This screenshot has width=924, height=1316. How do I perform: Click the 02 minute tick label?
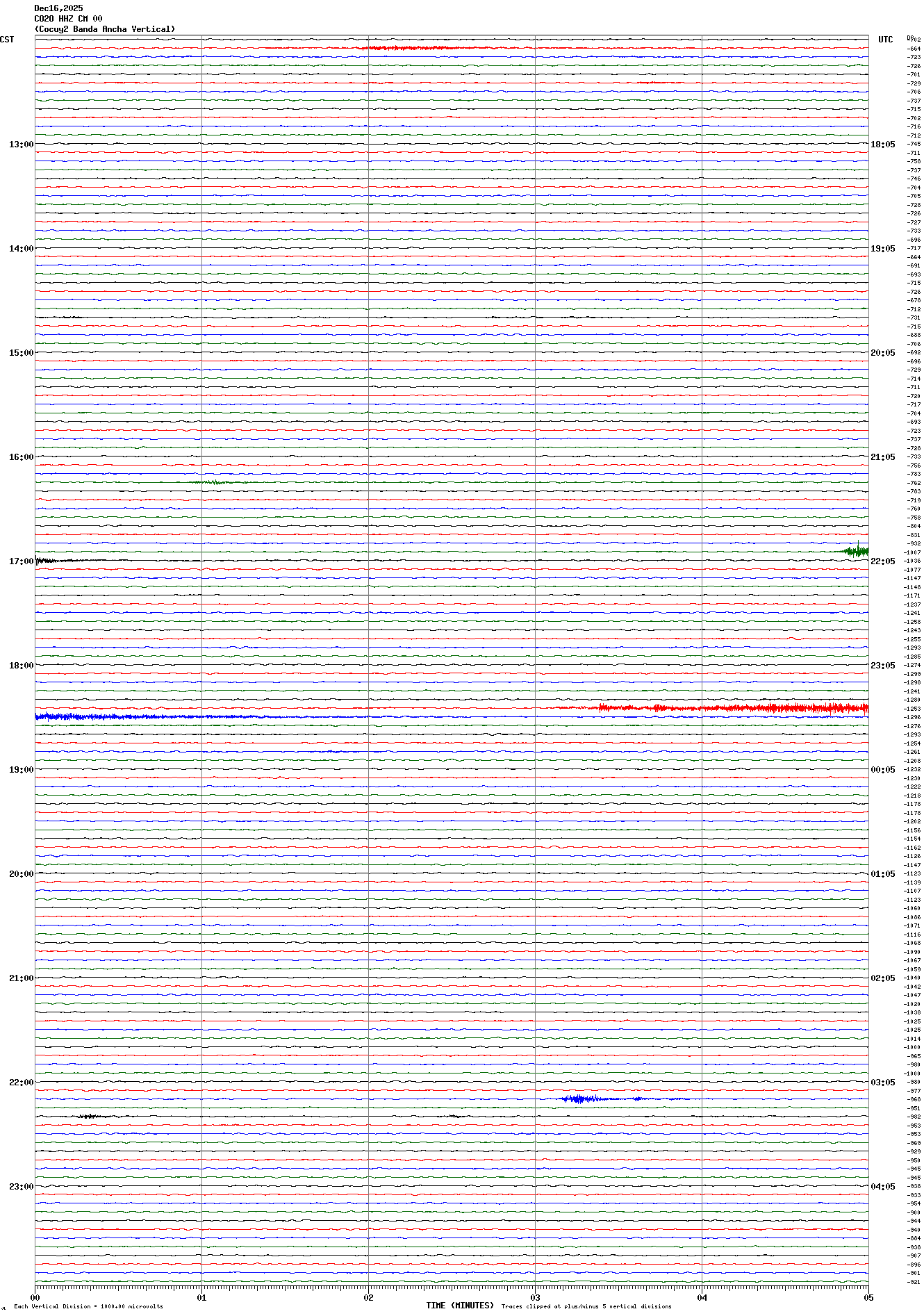click(x=368, y=1297)
